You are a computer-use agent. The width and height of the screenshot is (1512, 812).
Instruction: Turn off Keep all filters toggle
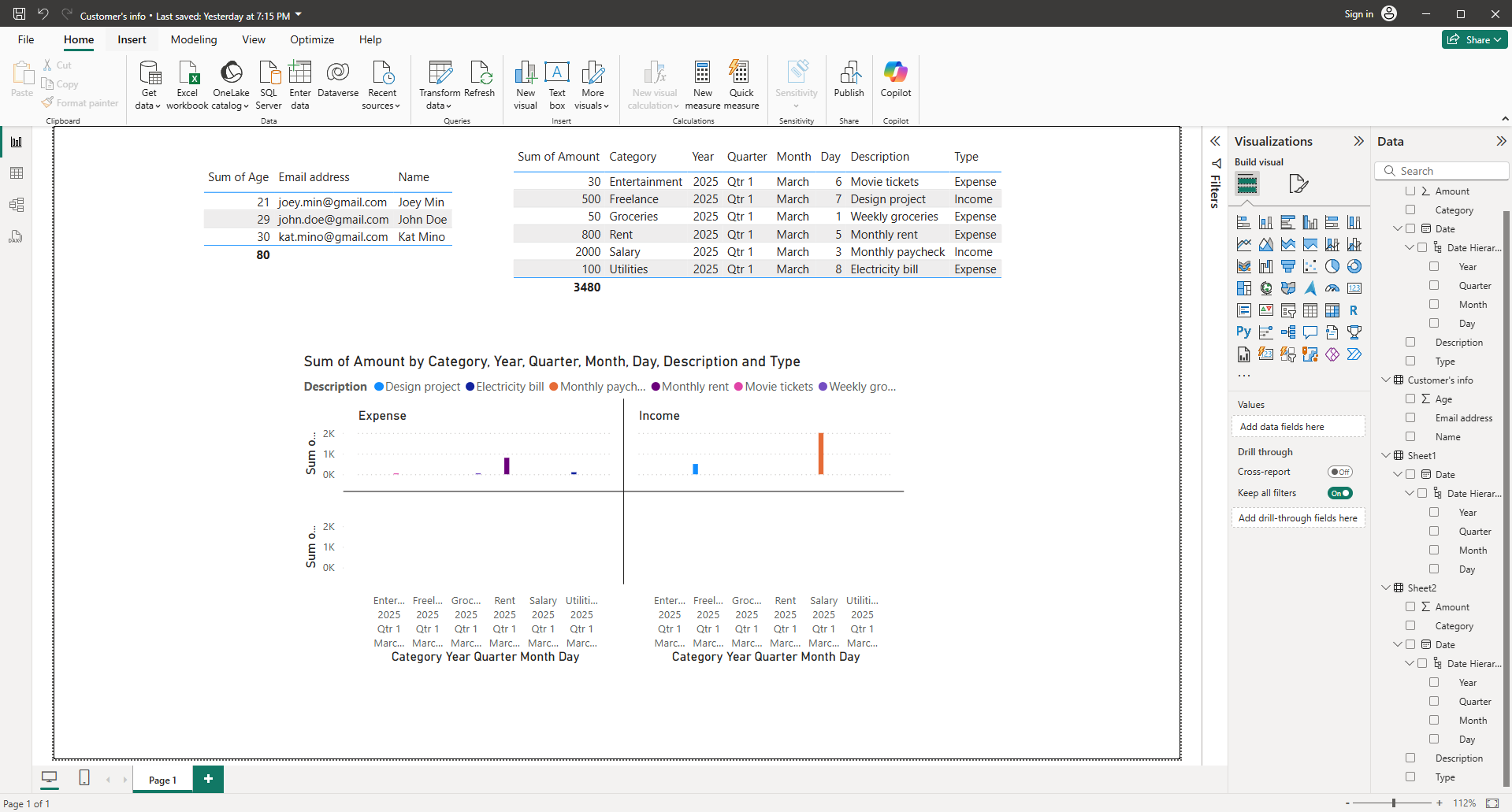pos(1339,493)
